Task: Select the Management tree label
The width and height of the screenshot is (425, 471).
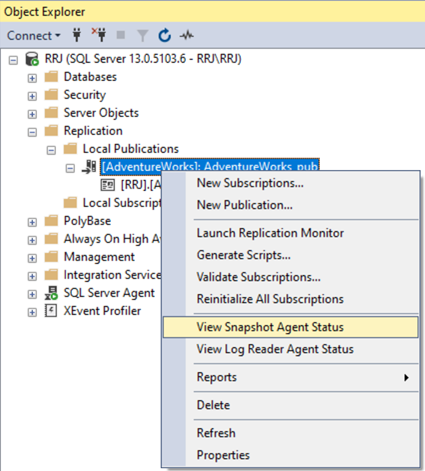Action: tap(99, 257)
